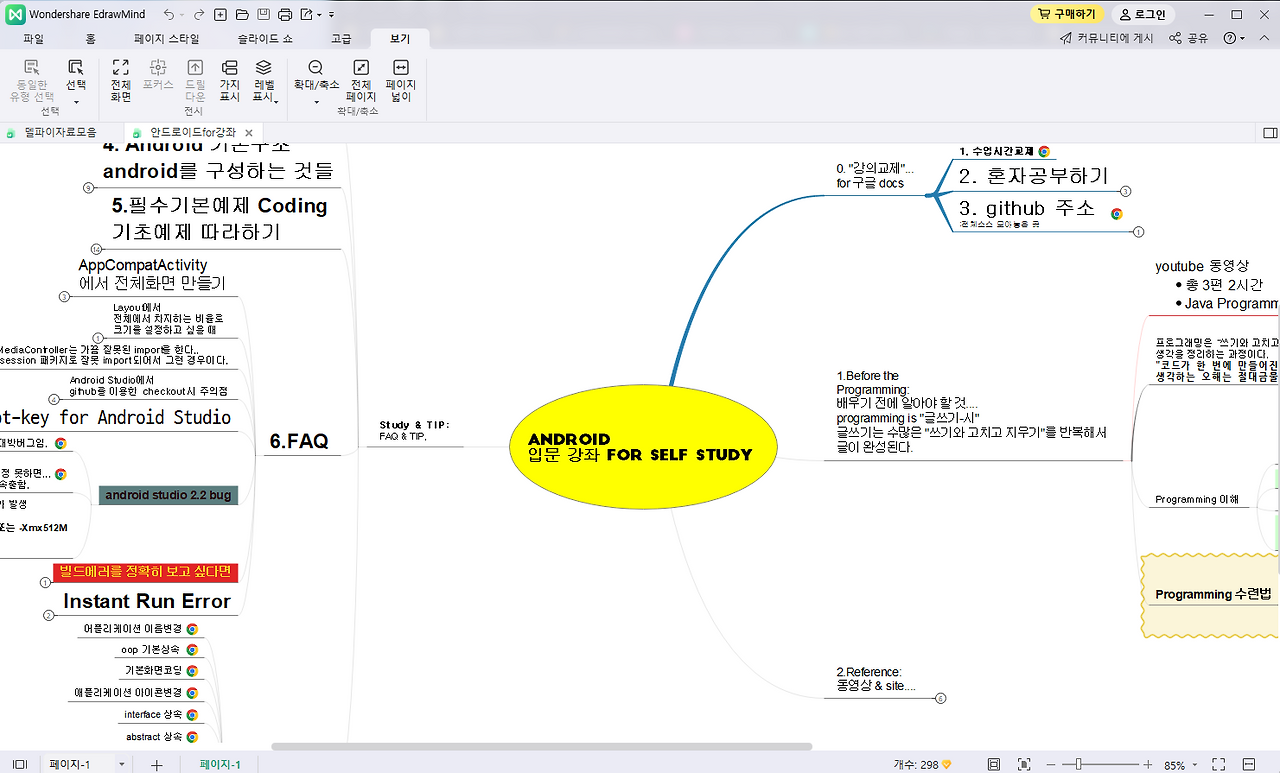This screenshot has height=773, width=1280.
Task: Expand the 2.Reference branch count bubble
Action: coord(940,698)
